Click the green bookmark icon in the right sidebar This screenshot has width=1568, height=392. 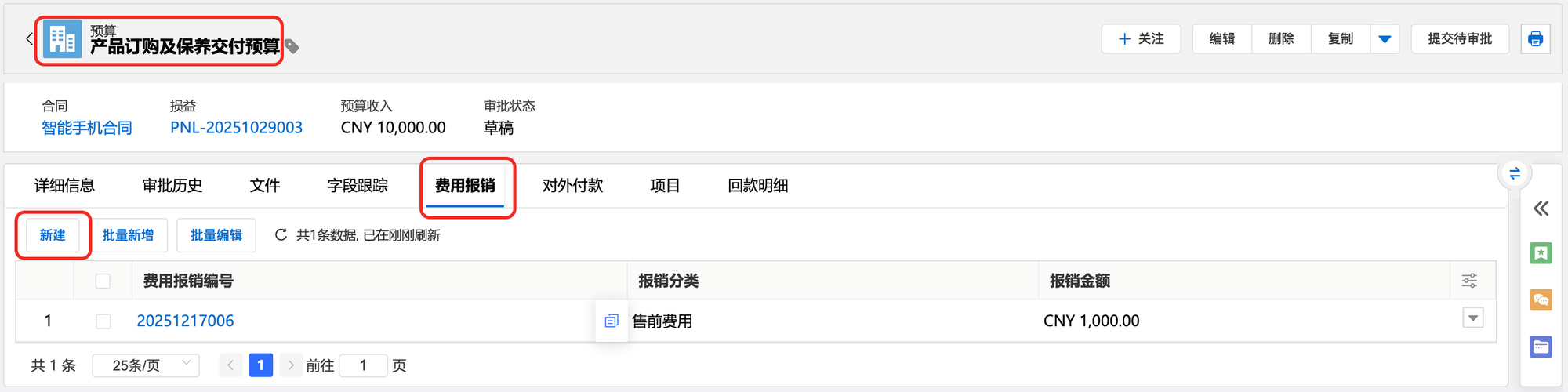click(x=1541, y=253)
